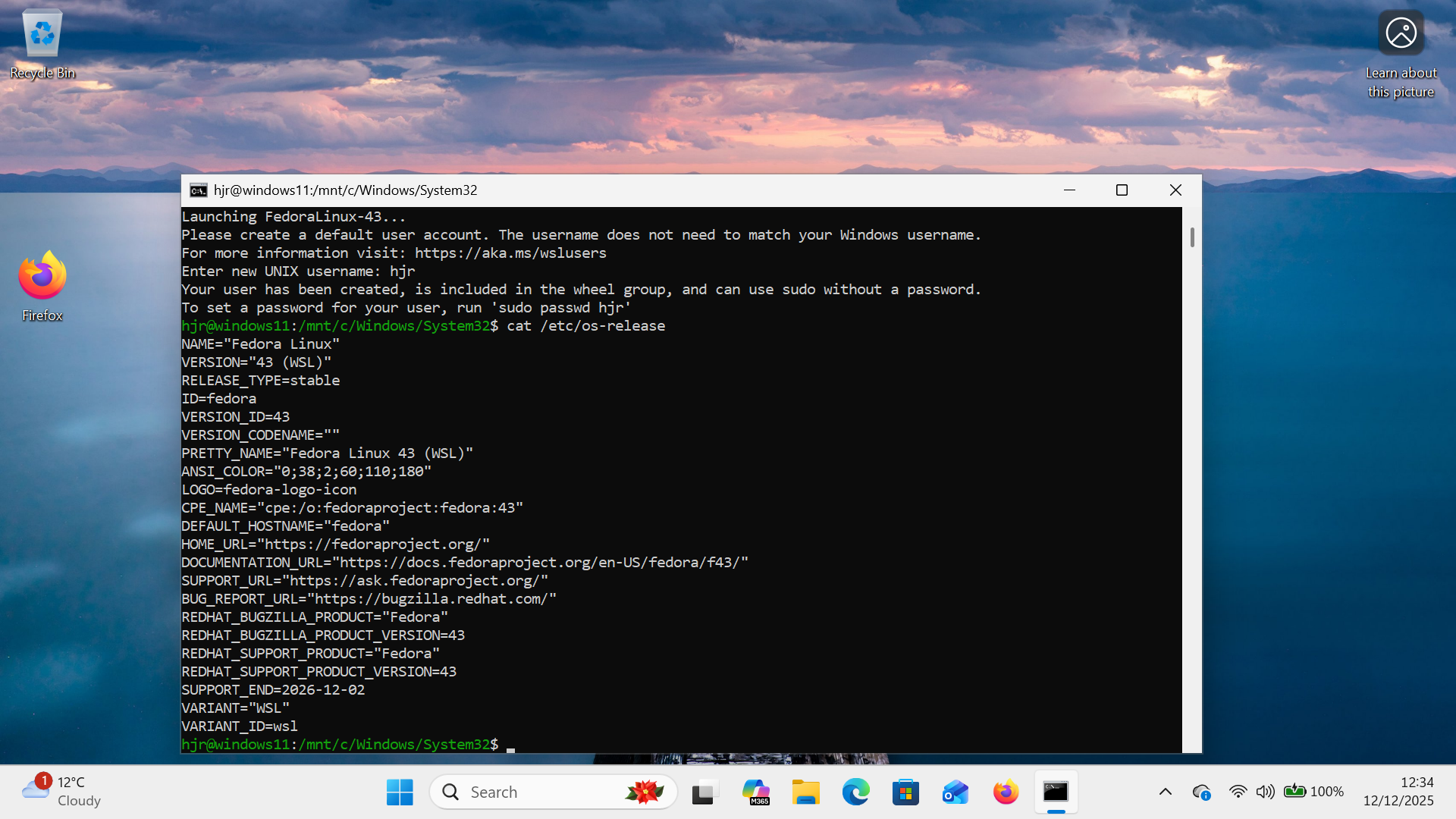Click the volume speaker tray icon
The image size is (1456, 819).
1264,792
